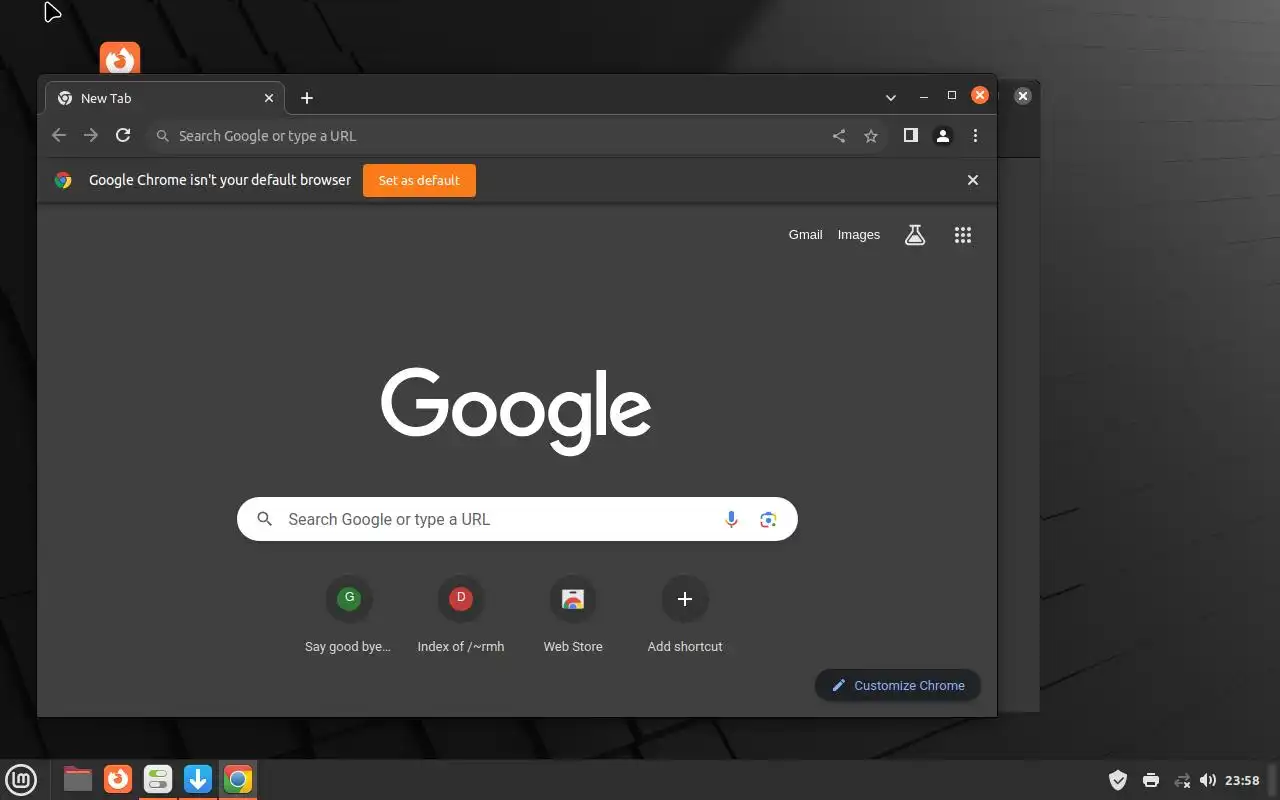Set Chrome as default browser
This screenshot has height=800, width=1280.
coord(419,180)
